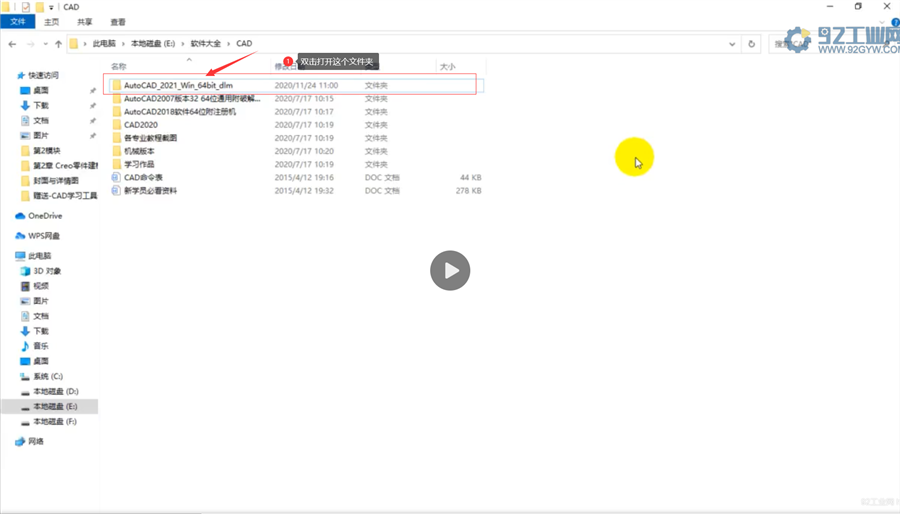
Task: Go back with the back arrow
Action: (13, 44)
